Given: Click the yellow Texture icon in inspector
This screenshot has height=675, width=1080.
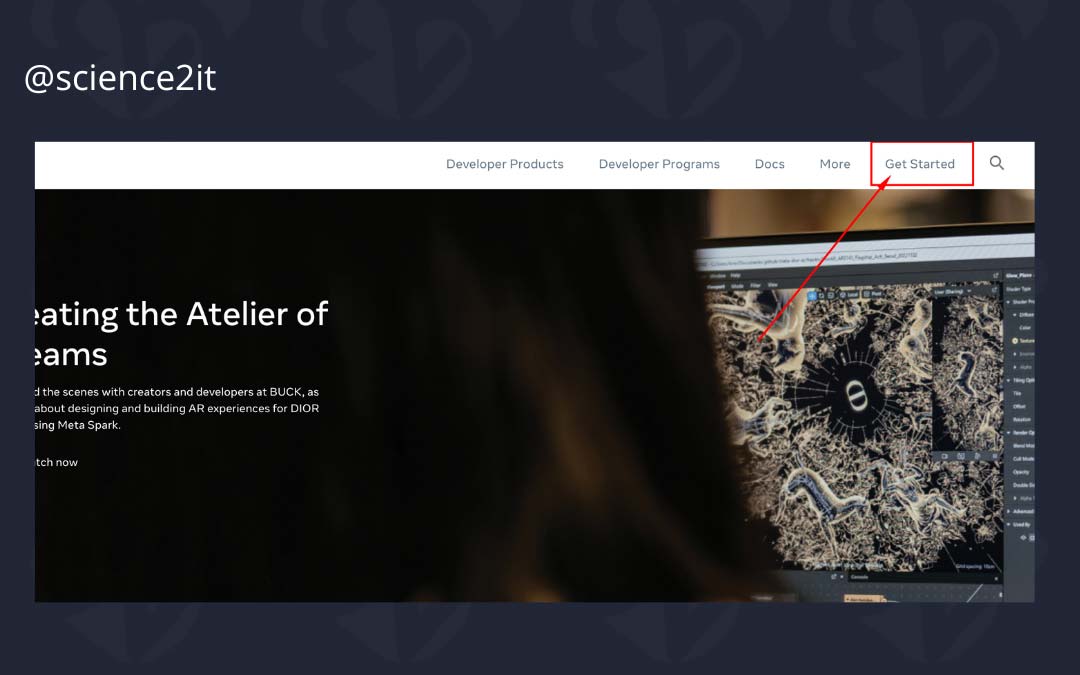Looking at the screenshot, I should click(1015, 341).
